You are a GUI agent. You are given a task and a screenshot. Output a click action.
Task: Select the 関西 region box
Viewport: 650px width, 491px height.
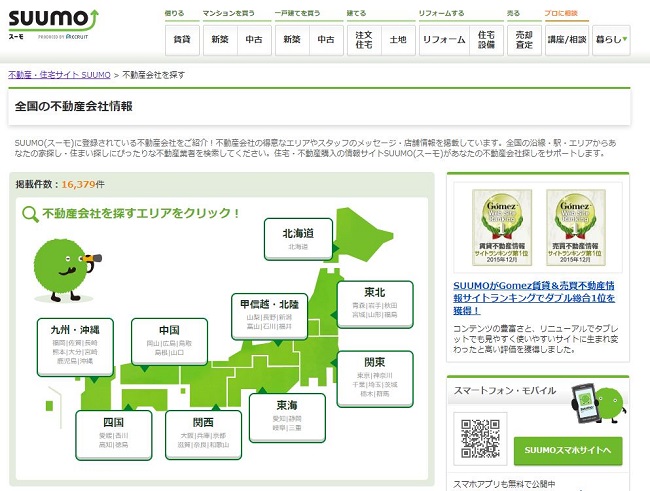203,435
